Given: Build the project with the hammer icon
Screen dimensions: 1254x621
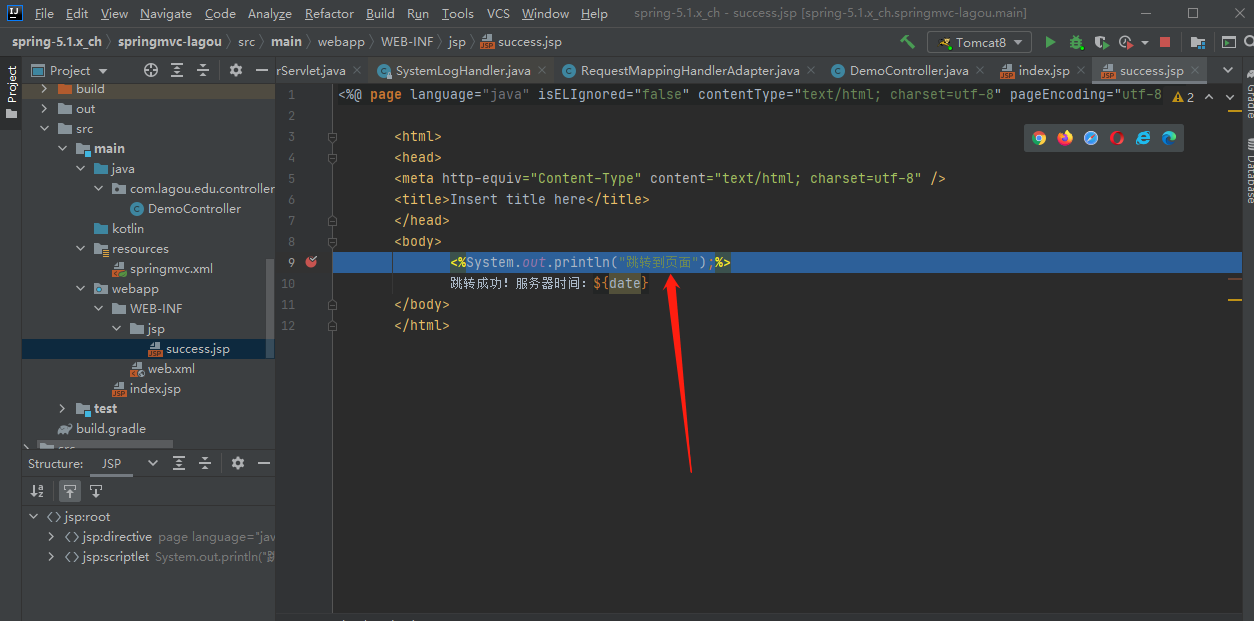Looking at the screenshot, I should pyautogui.click(x=908, y=42).
